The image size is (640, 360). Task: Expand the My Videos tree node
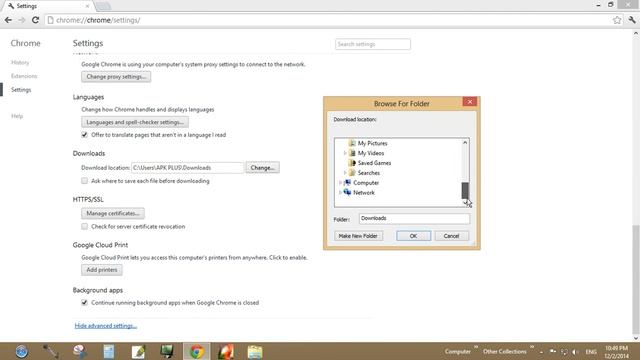[345, 153]
